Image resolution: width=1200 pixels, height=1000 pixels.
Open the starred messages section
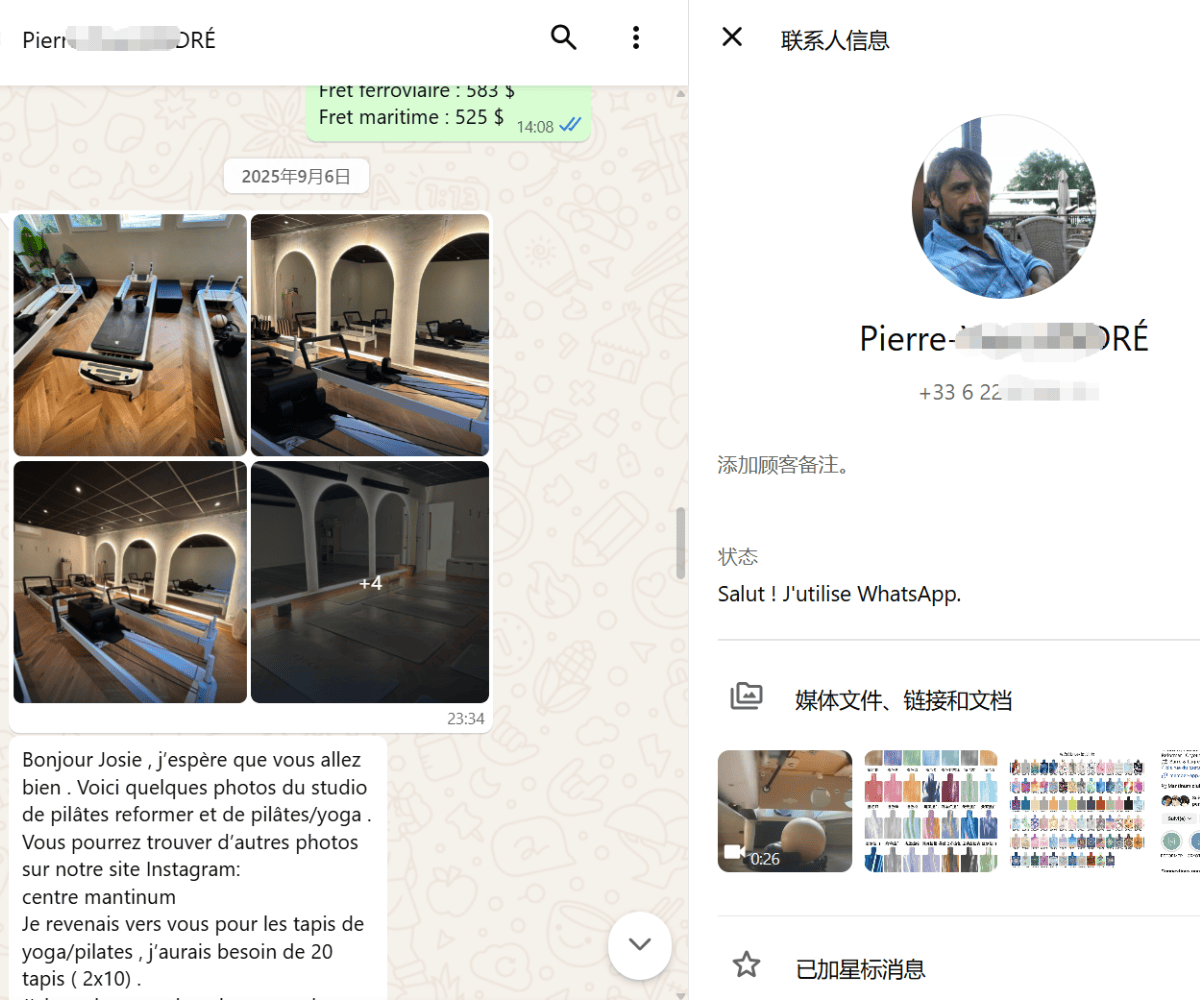(x=860, y=968)
